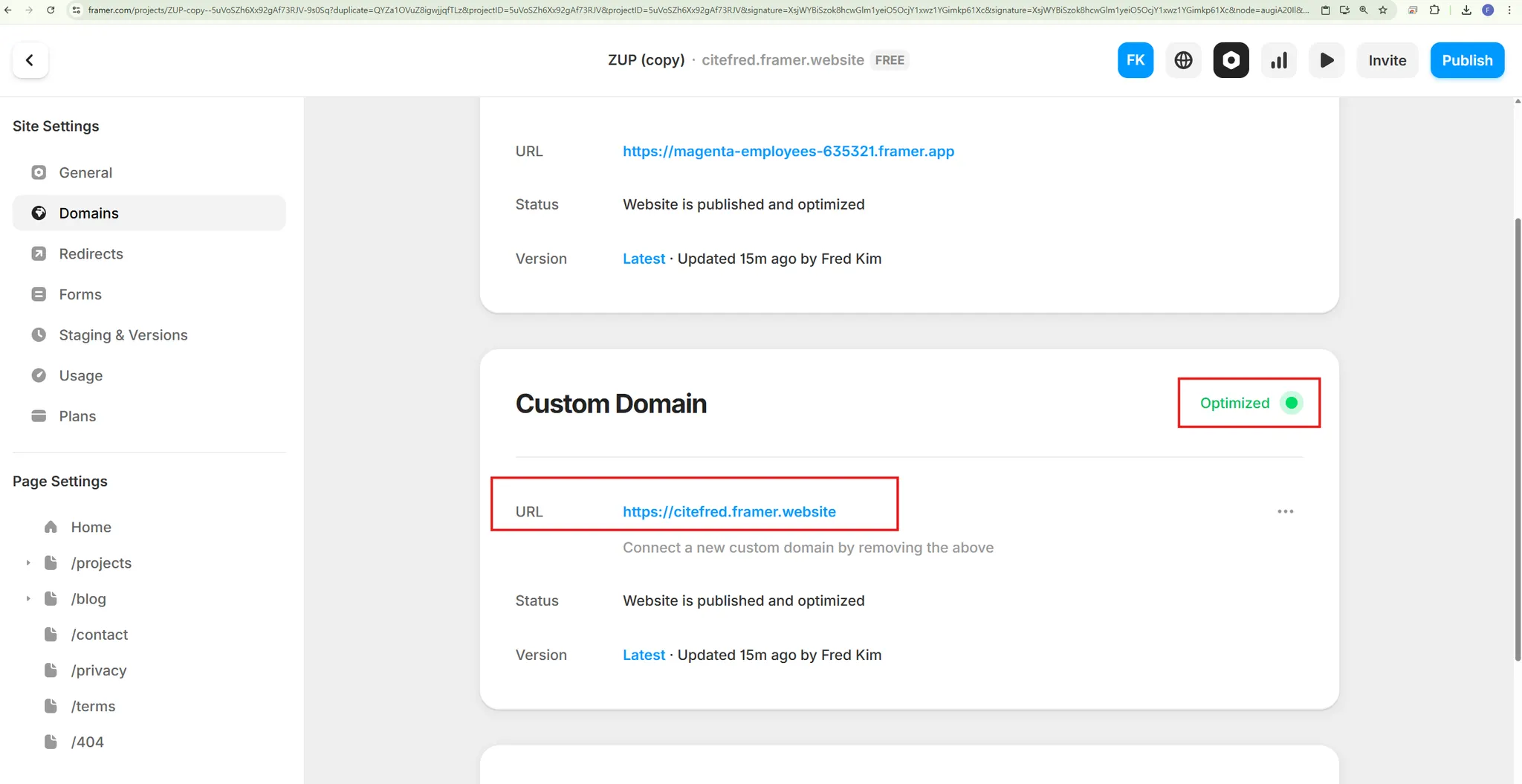Click the /404 page file icon
1522x784 pixels.
[51, 742]
